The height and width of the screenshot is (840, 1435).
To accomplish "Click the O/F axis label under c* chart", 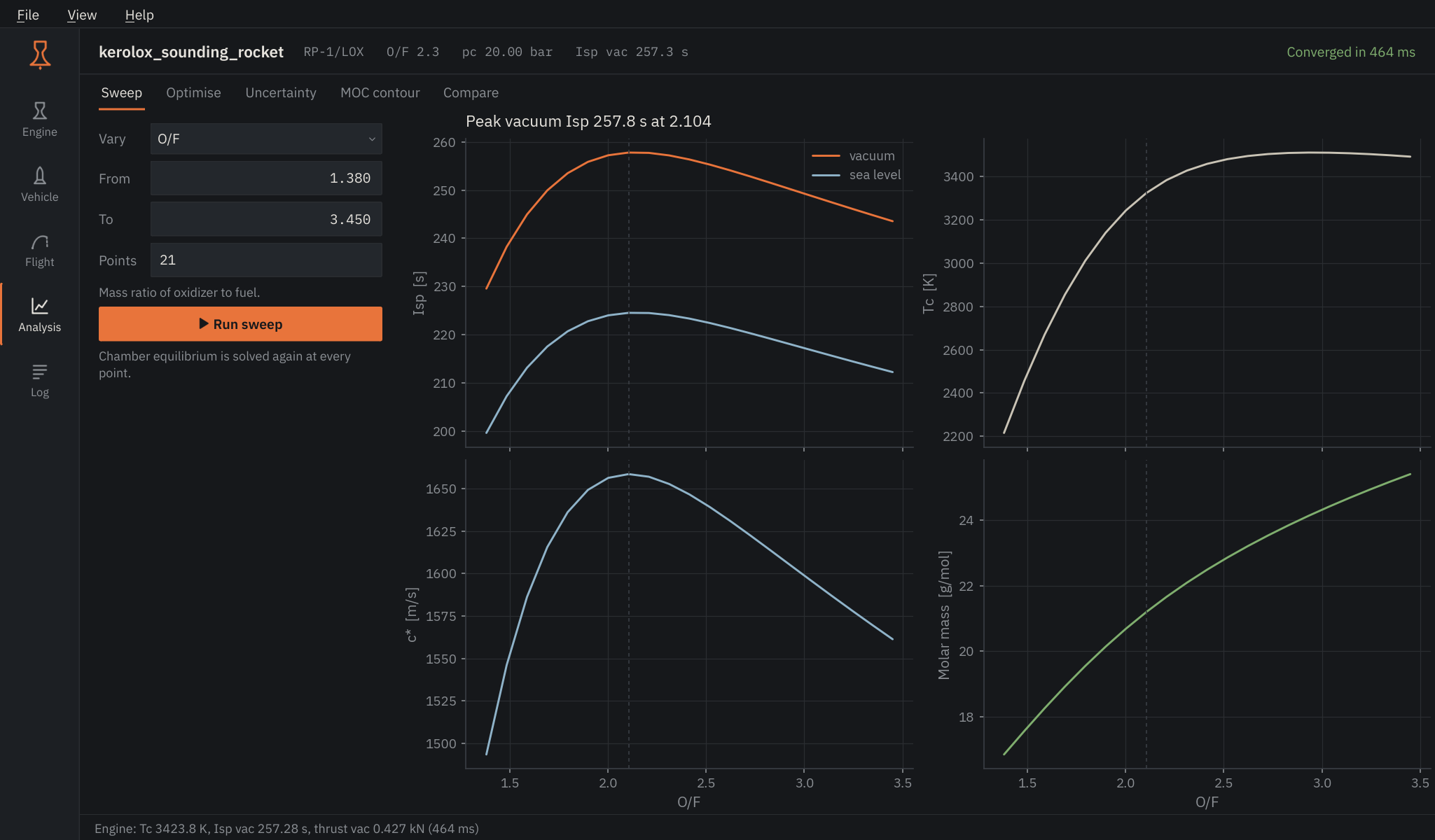I will [688, 802].
